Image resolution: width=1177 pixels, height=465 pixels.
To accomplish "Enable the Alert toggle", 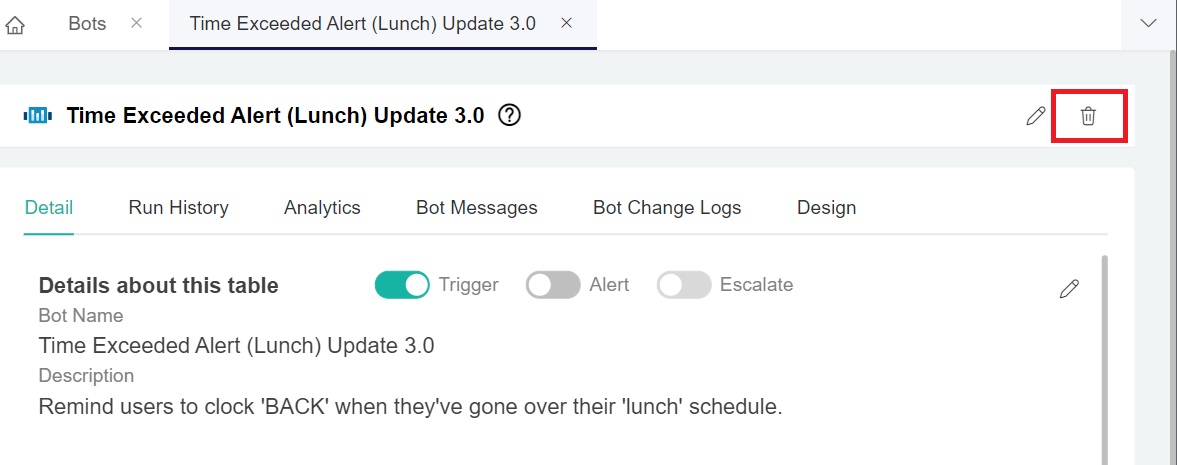I will [553, 285].
